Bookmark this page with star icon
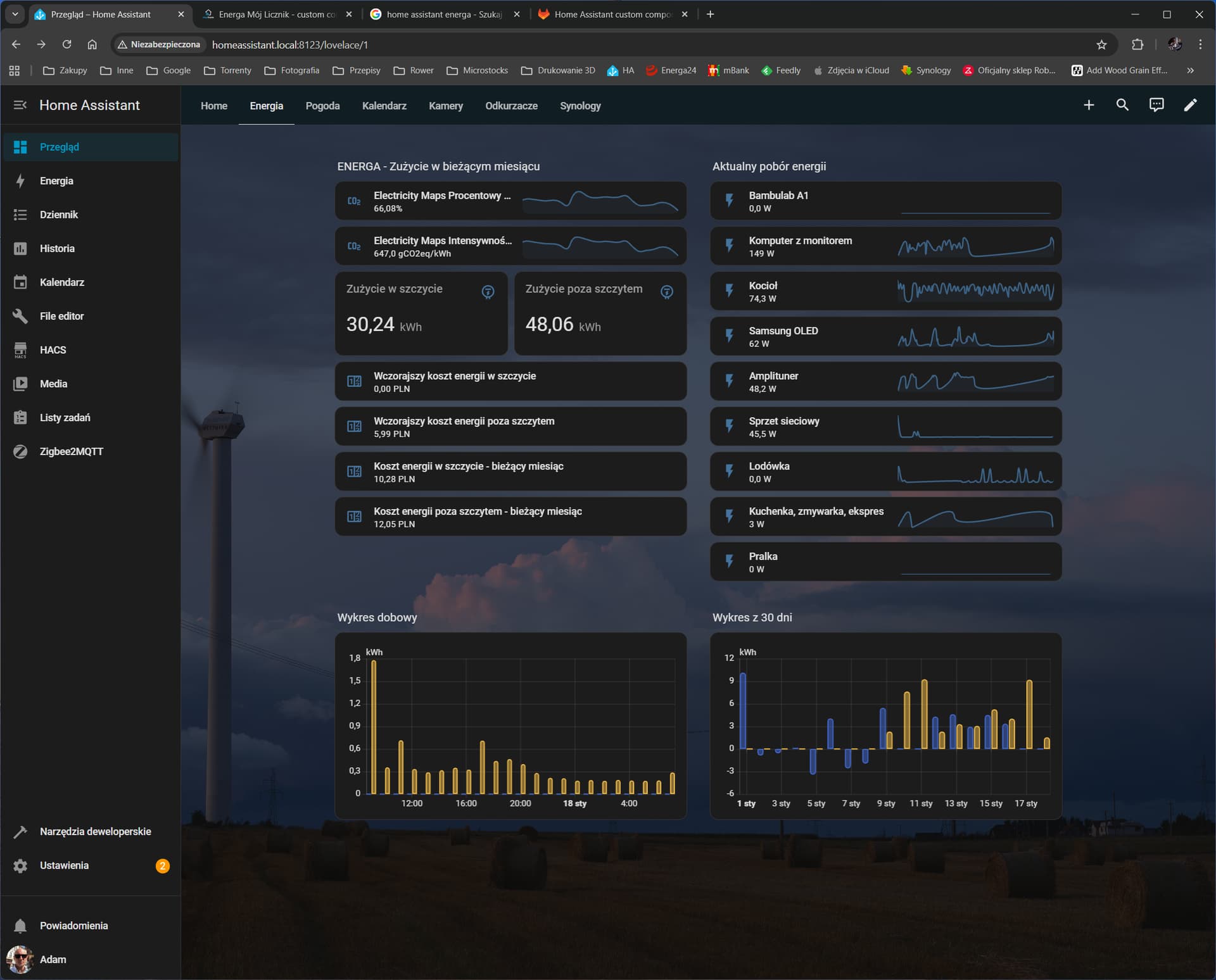Screen dimensions: 1216x980 pos(1101,44)
